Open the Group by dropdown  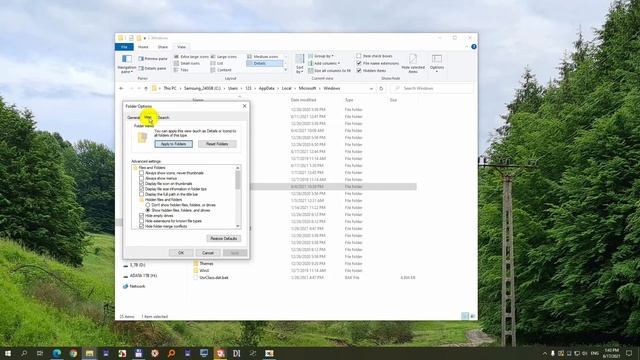[x=321, y=56]
